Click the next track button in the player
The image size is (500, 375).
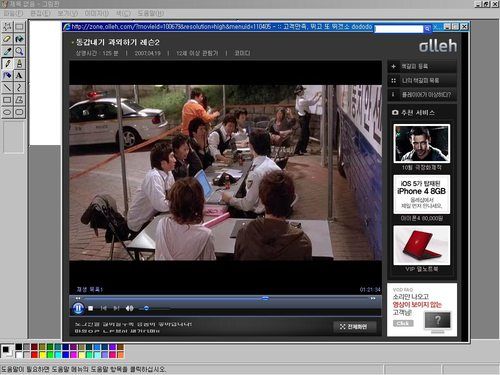[x=116, y=308]
